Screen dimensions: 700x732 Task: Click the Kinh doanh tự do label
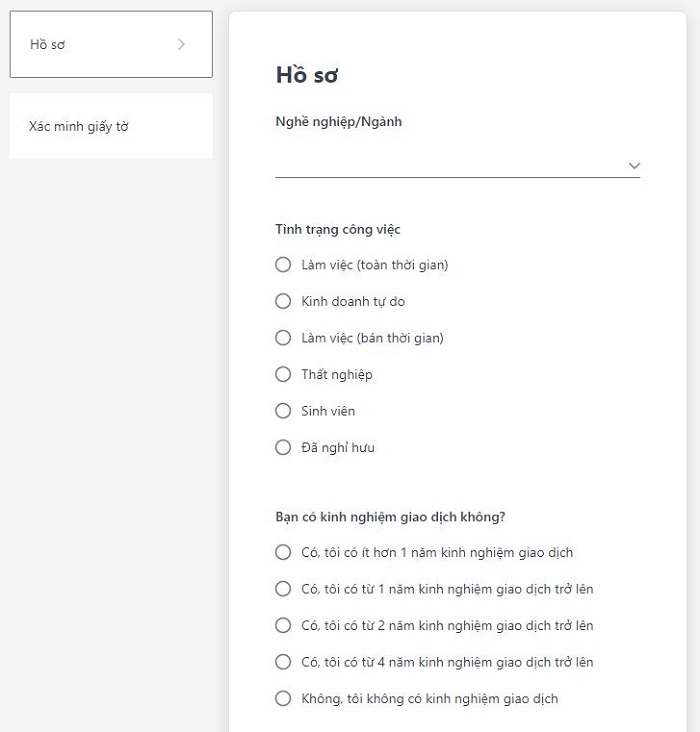(353, 301)
